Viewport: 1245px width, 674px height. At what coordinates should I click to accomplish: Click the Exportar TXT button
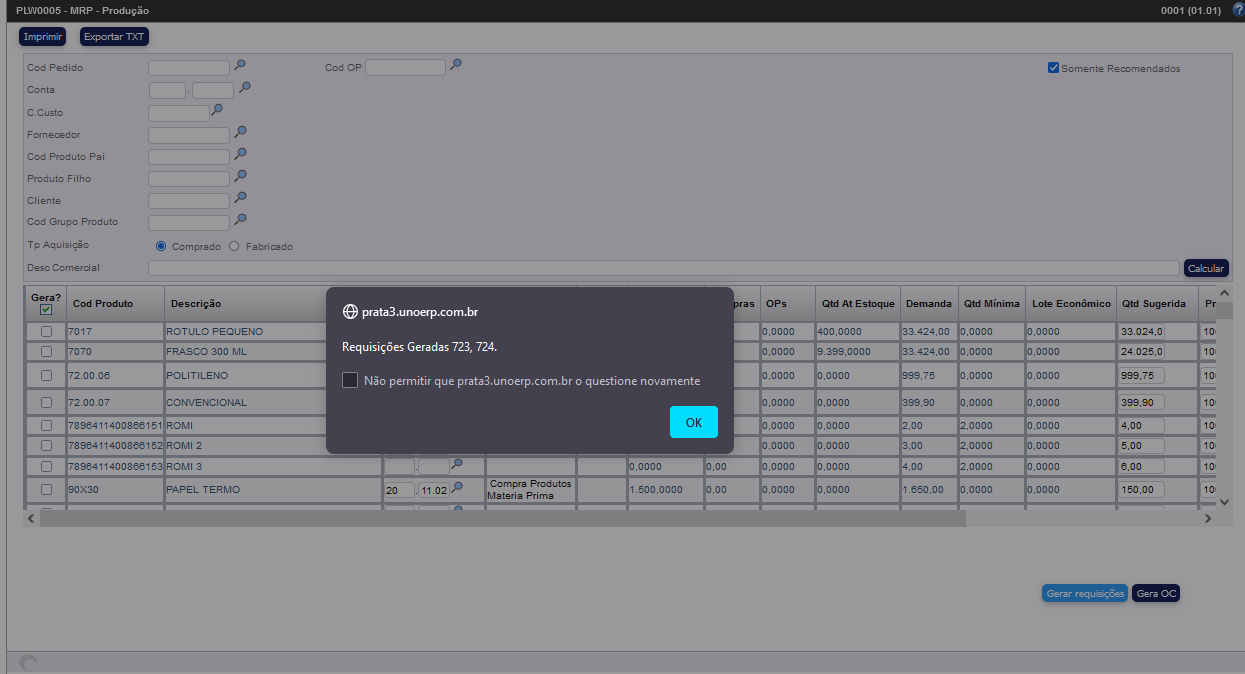pyautogui.click(x=114, y=37)
